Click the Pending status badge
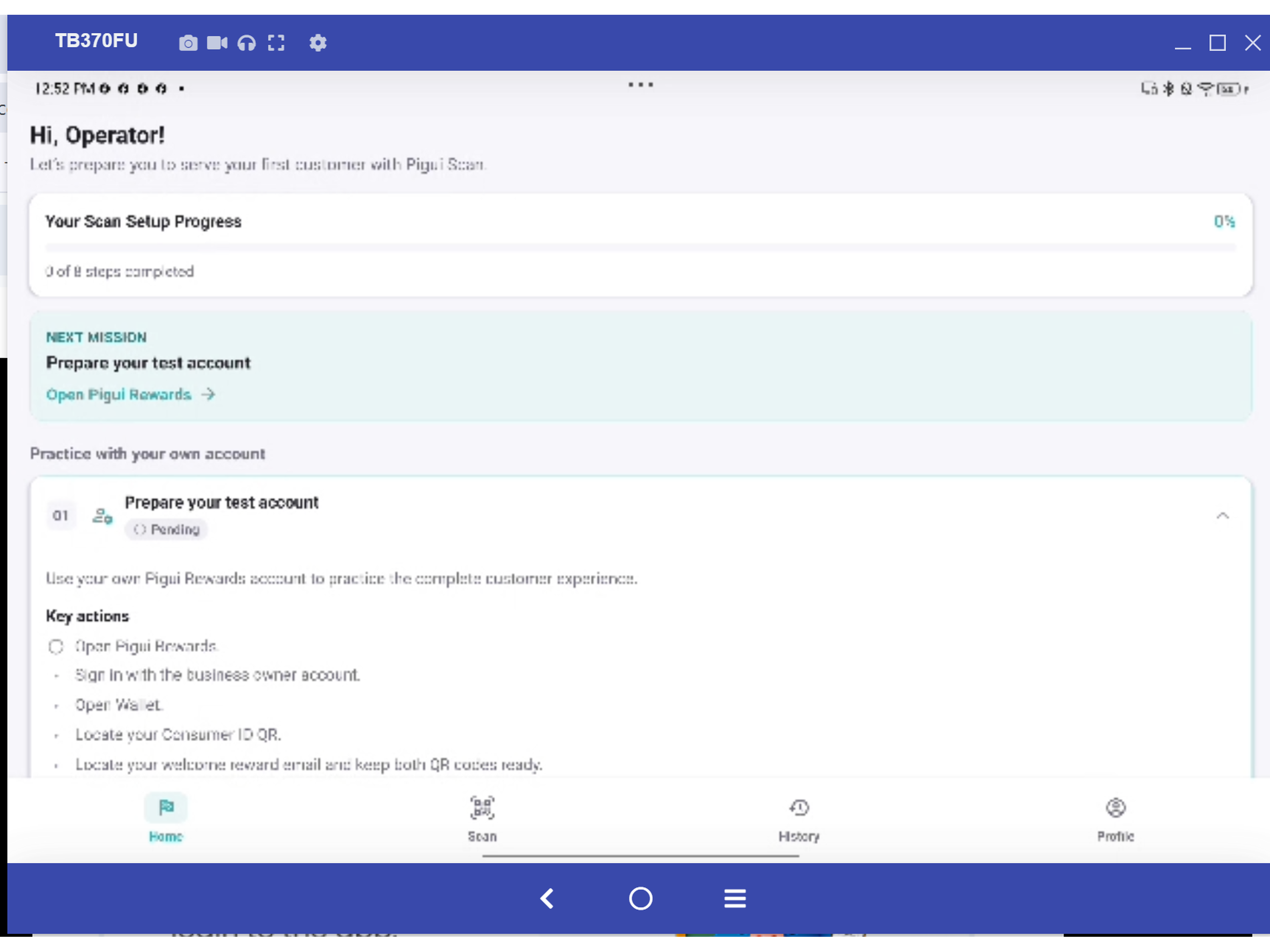The image size is (1270, 952). coord(166,530)
